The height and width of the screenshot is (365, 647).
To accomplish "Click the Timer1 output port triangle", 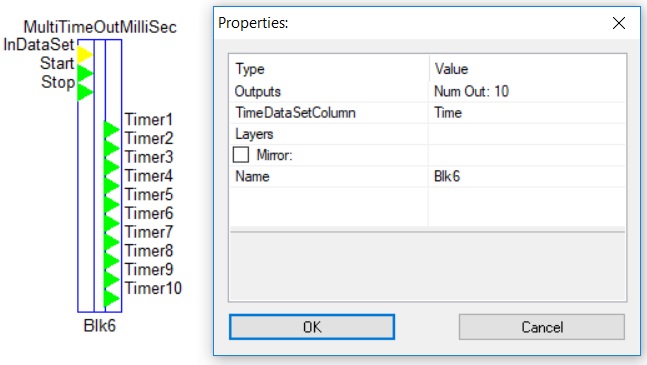I will click(111, 129).
